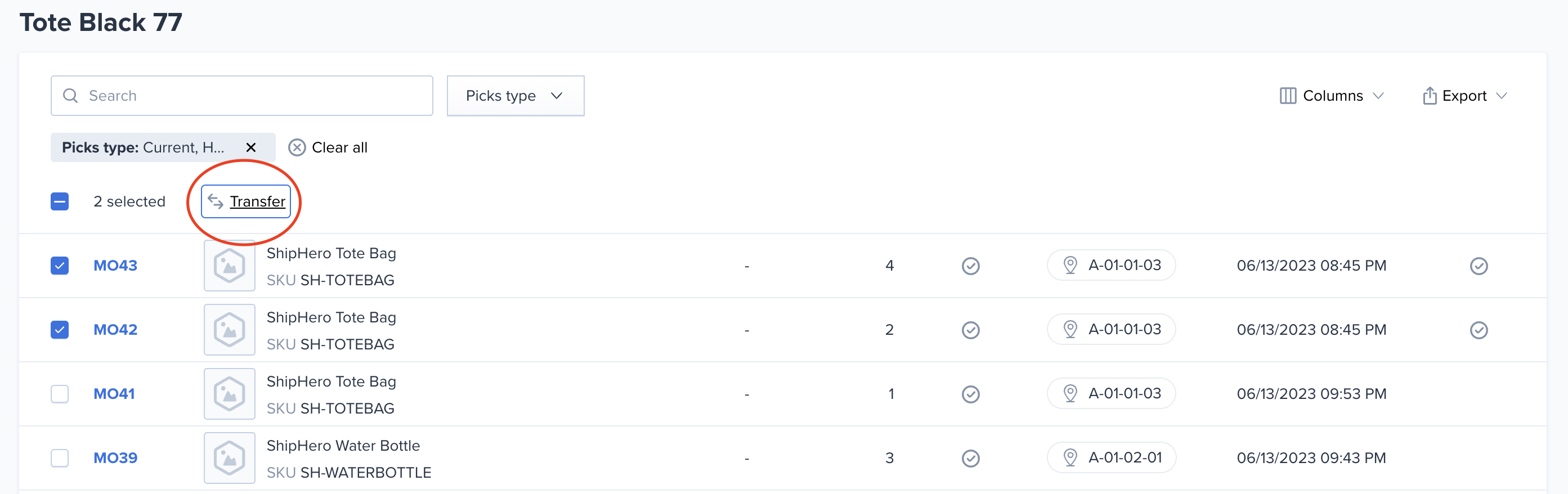Viewport: 1568px width, 494px height.
Task: Open MO39 Water Bottle image placeholder
Action: coord(230,458)
